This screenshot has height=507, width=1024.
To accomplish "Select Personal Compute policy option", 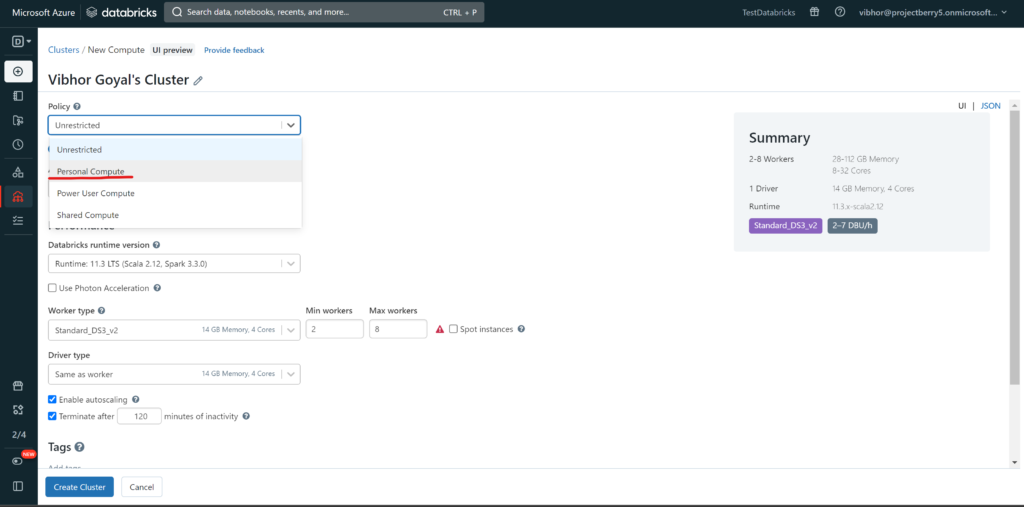I will click(x=175, y=172).
